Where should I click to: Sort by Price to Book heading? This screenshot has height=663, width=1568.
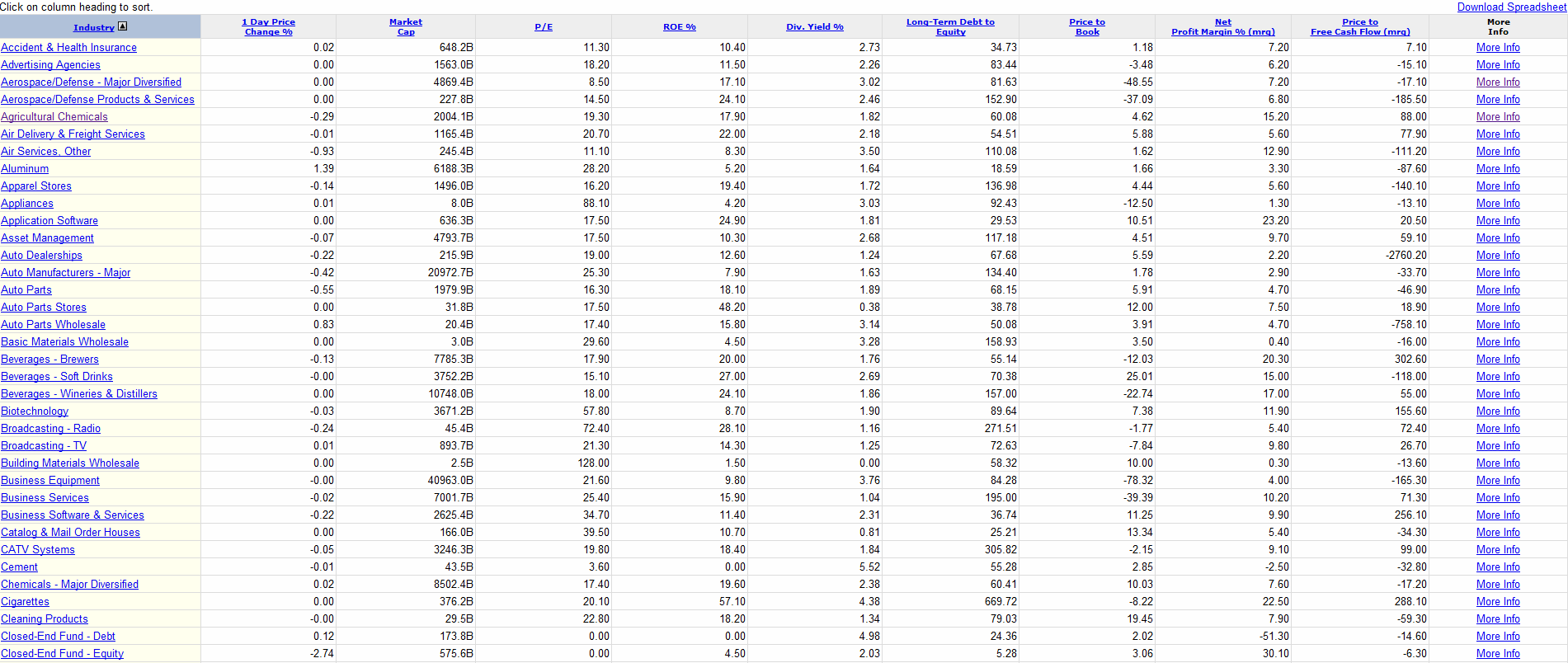point(1087,26)
